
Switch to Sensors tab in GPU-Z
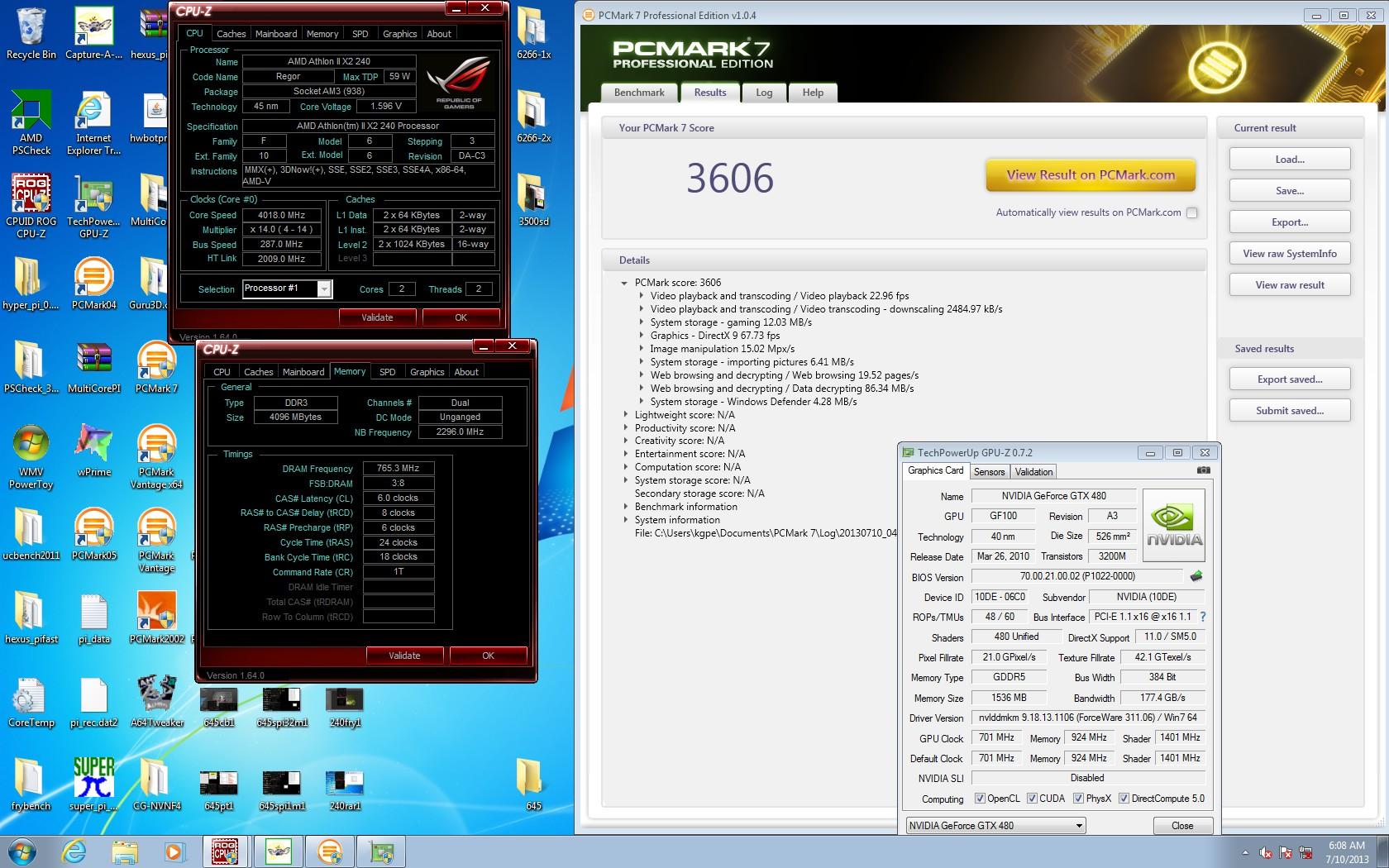point(989,472)
